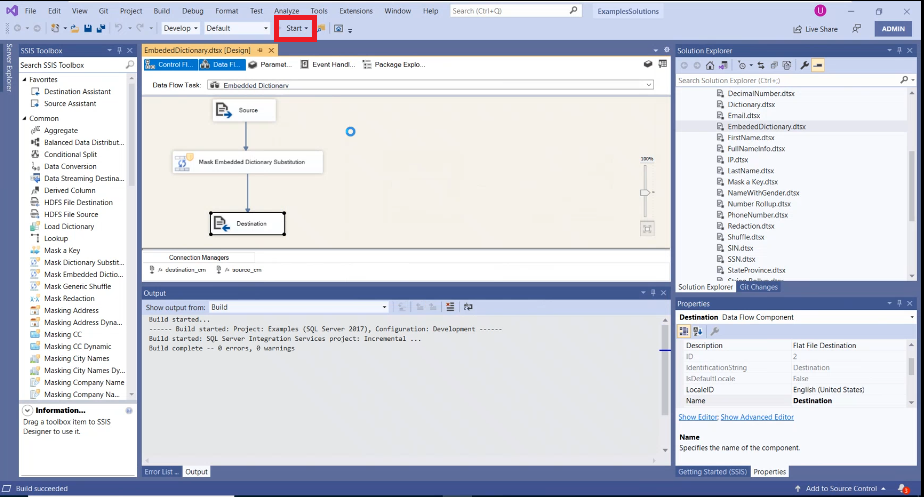Select the Source component in data flow
The height and width of the screenshot is (497, 924).
(244, 110)
